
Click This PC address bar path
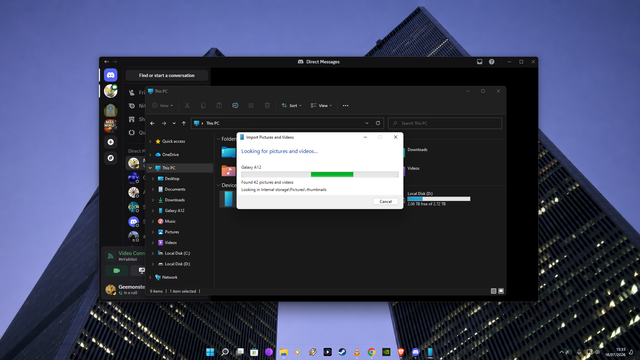(x=213, y=123)
